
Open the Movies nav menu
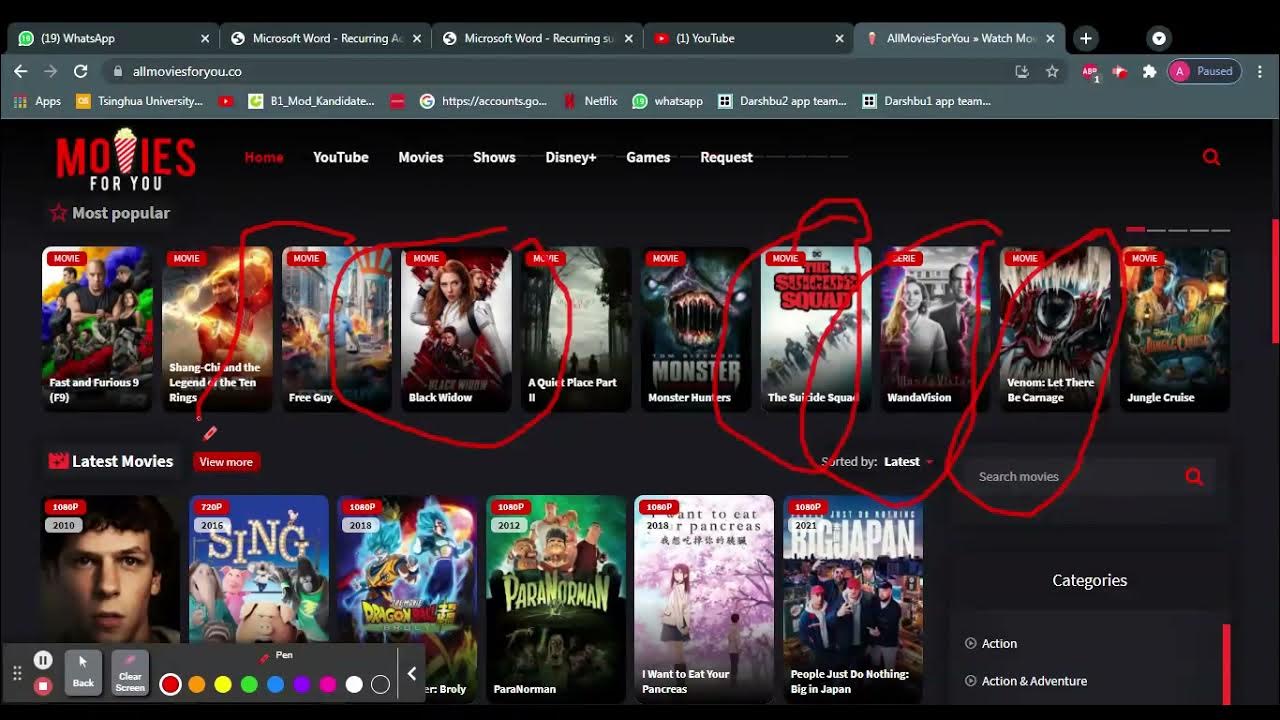pos(421,157)
